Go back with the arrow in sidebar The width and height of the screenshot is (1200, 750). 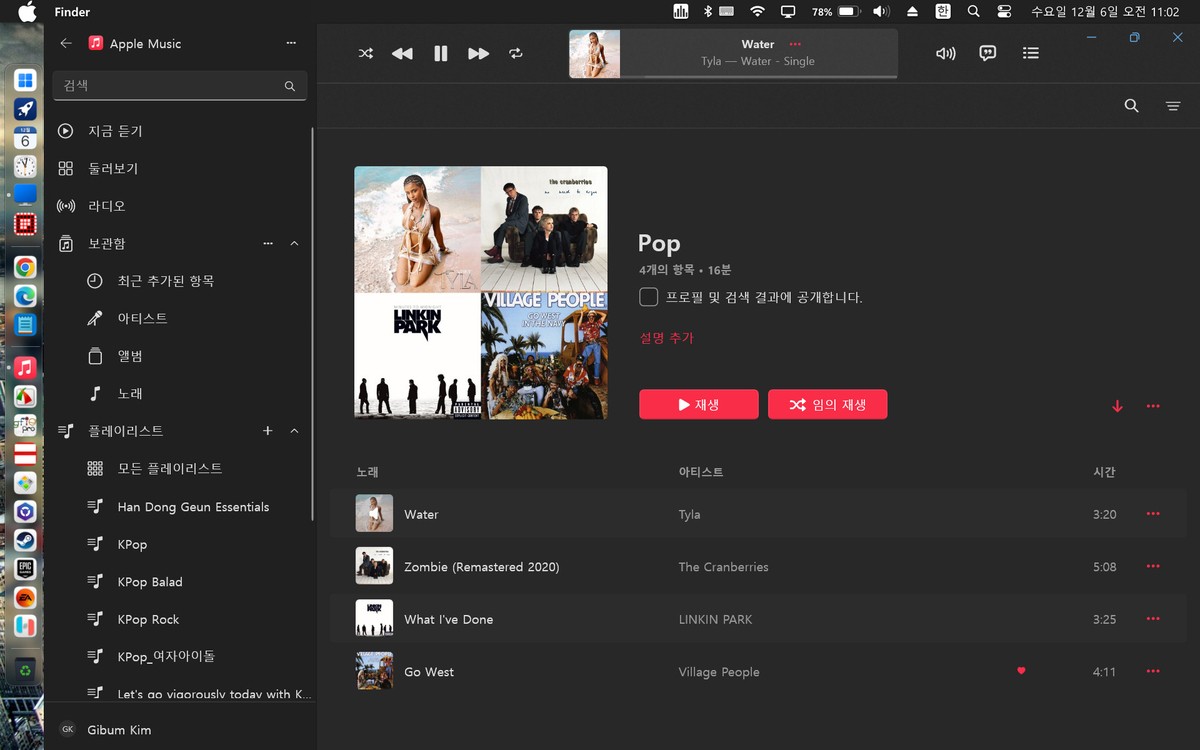click(66, 43)
